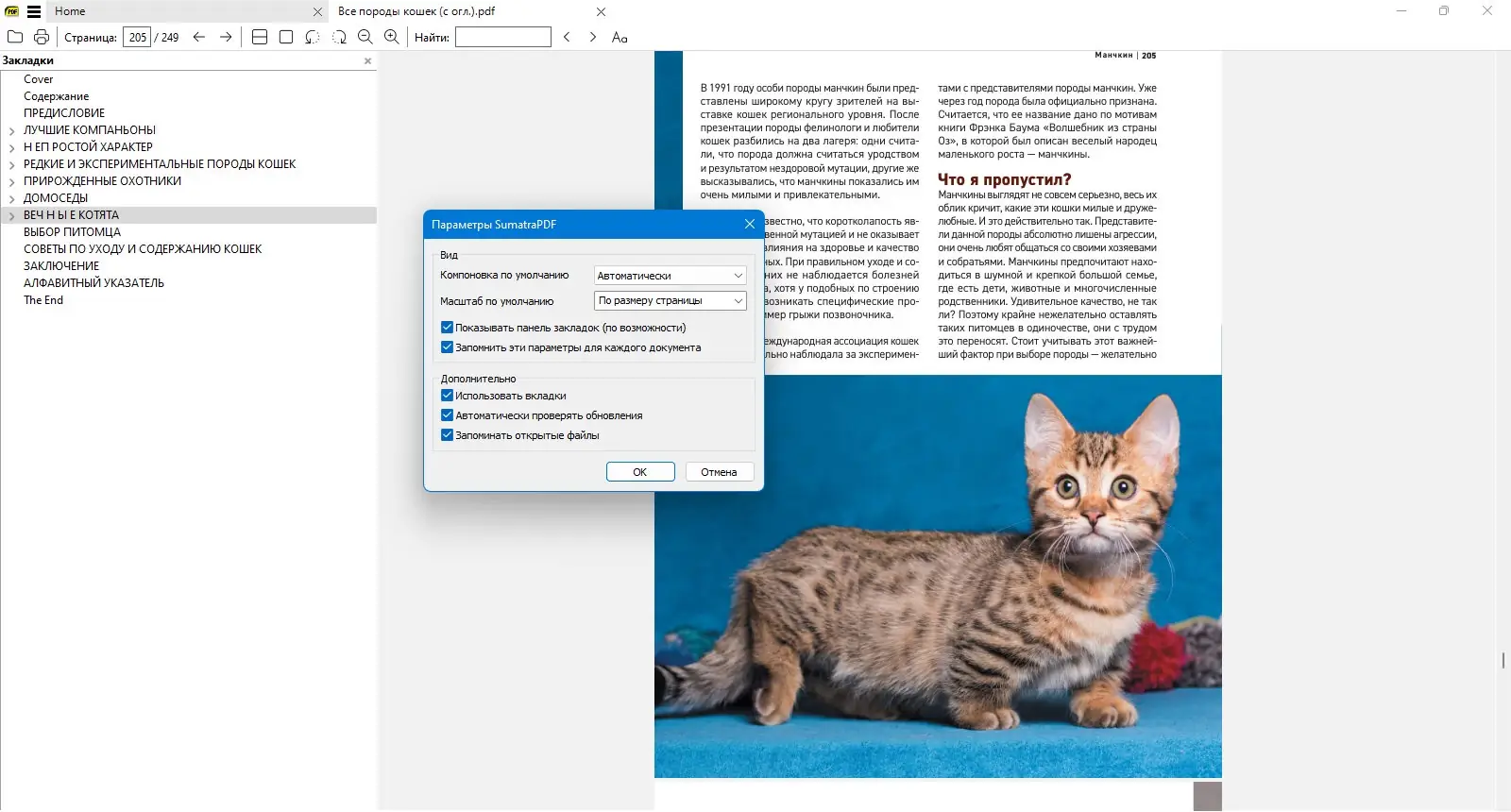This screenshot has width=1511, height=812.
Task: Select ПРИРОЖДЕННЫЕ ОХОТНИКИ bookmark label
Action: coord(103,181)
